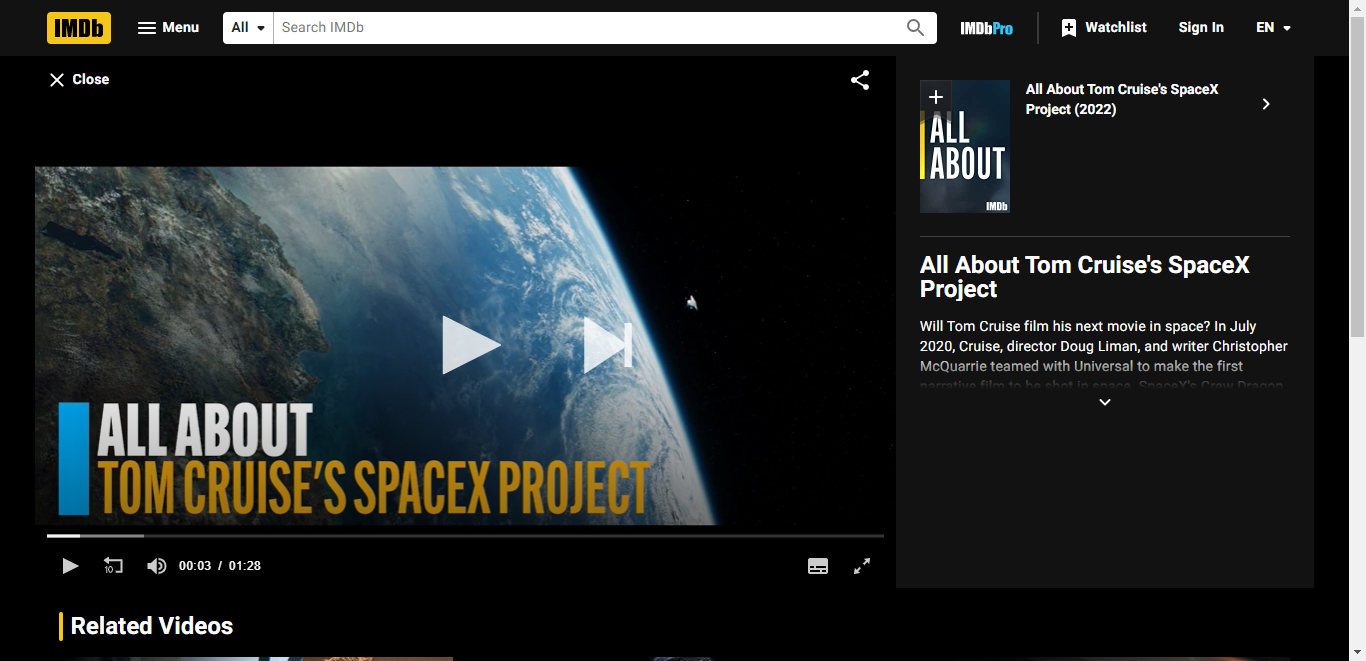Screen dimensions: 1366x661
Task: Add the title to Watchlist via poster plus icon
Action: click(x=935, y=97)
